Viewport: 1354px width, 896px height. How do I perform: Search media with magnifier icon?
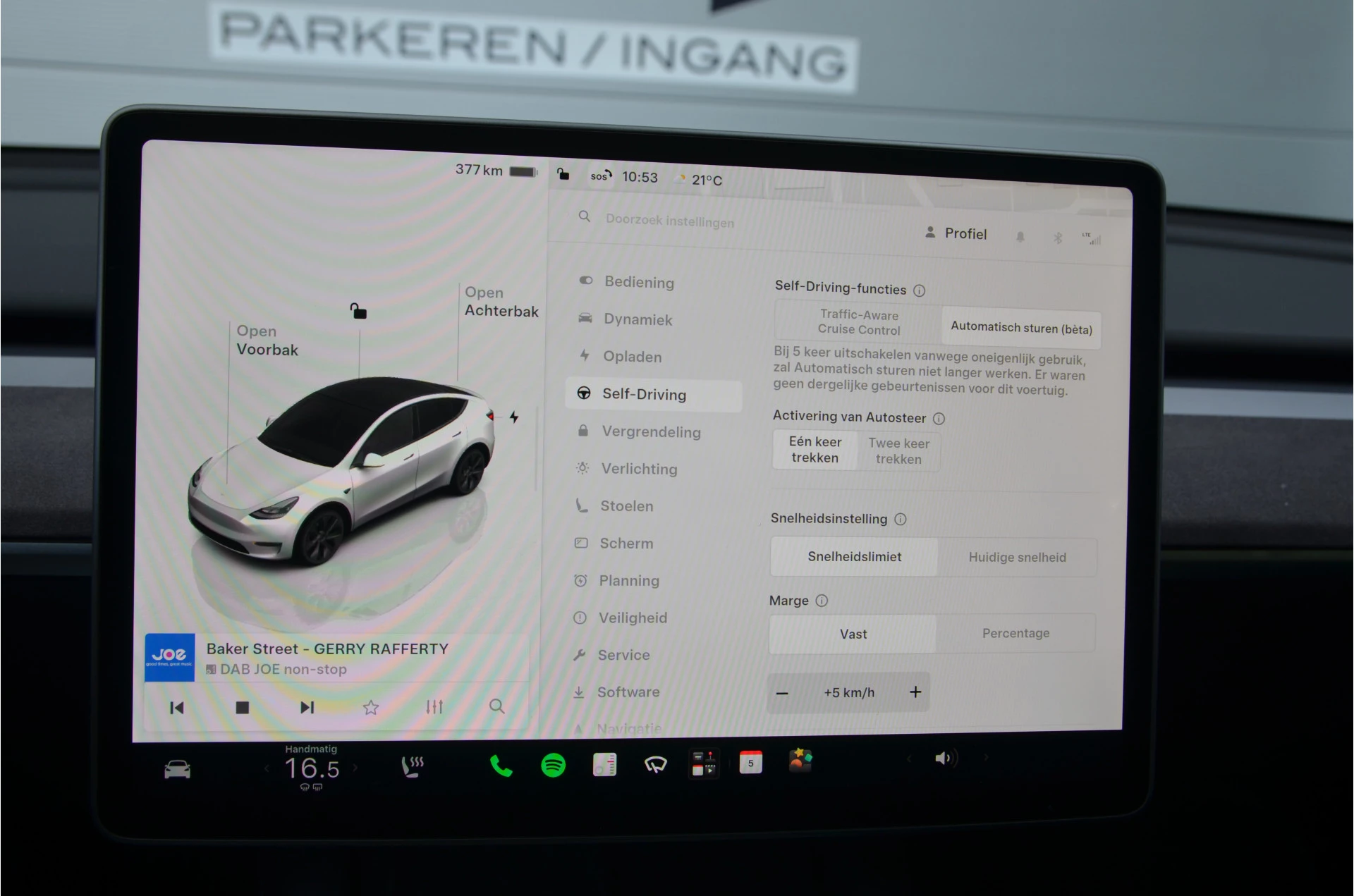(x=496, y=706)
